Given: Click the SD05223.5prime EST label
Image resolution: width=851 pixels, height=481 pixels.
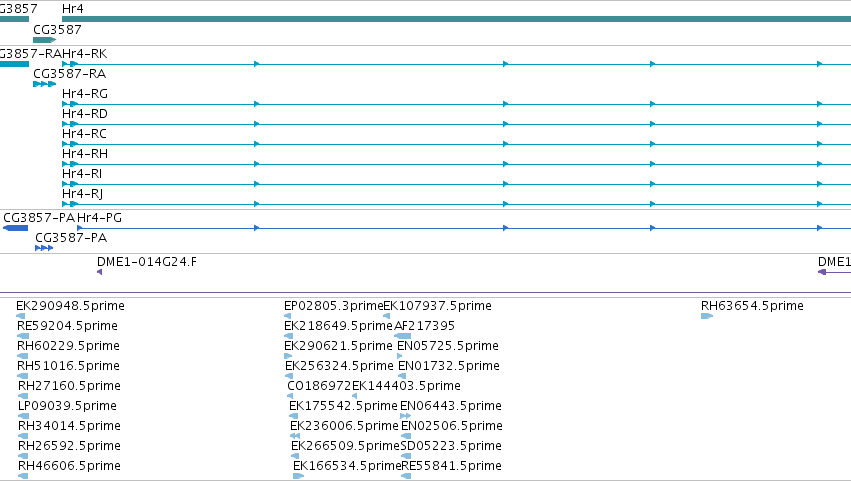Looking at the screenshot, I should pos(451,446).
